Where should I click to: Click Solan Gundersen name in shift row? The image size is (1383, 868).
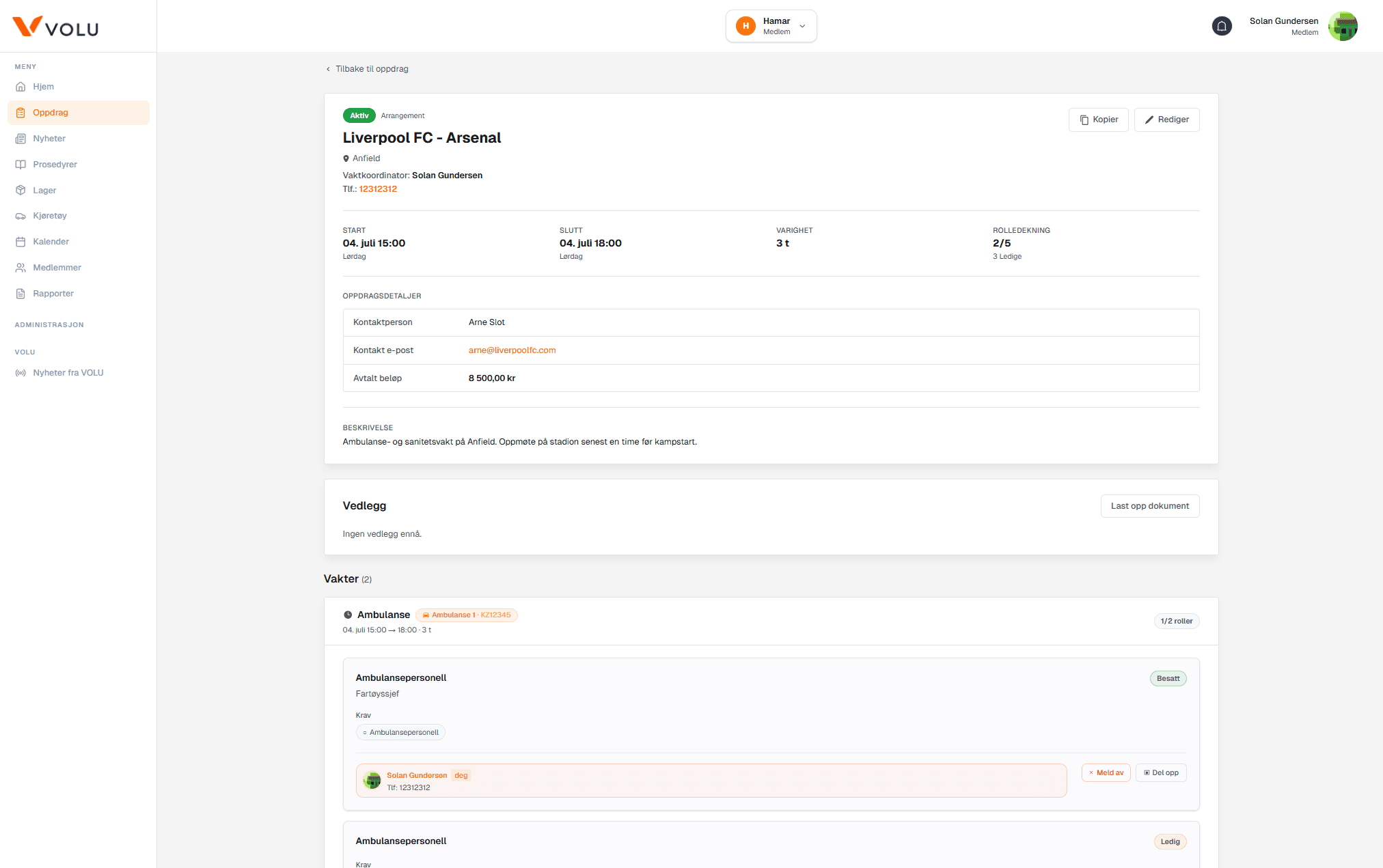click(417, 775)
